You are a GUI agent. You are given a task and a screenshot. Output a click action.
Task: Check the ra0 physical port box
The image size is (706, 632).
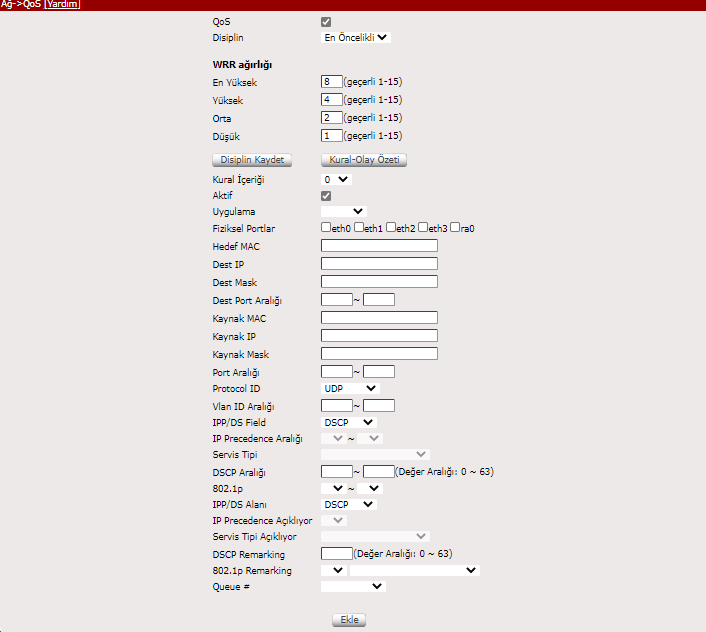coord(455,227)
